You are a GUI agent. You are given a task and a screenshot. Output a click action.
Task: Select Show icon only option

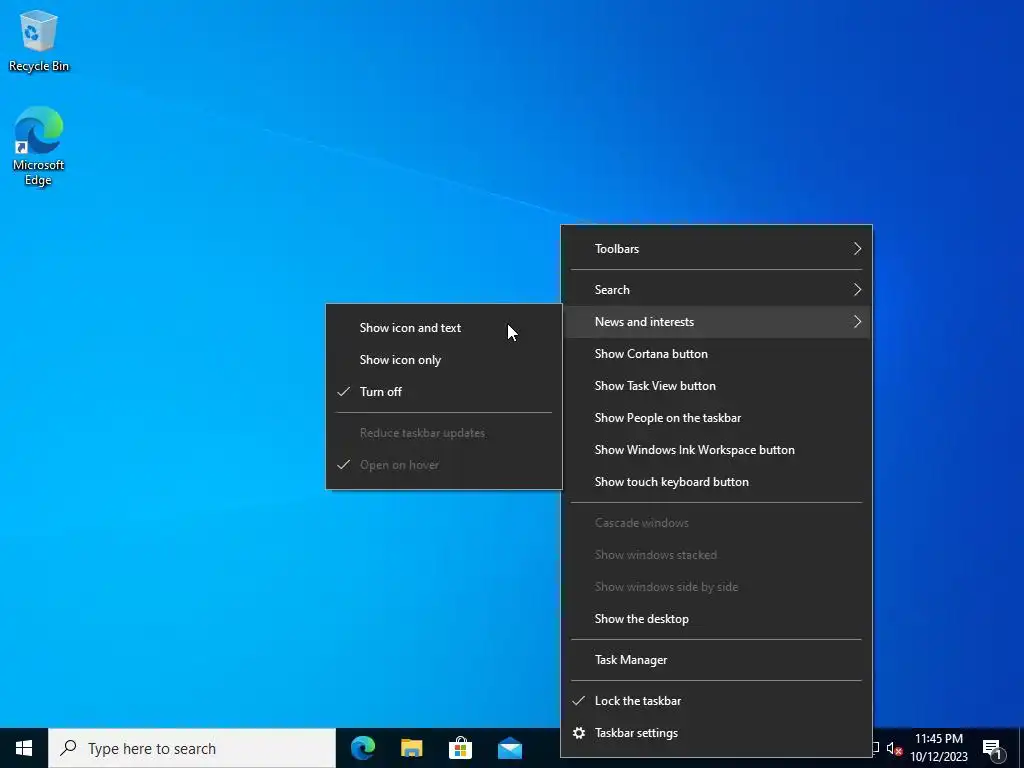[x=444, y=360]
